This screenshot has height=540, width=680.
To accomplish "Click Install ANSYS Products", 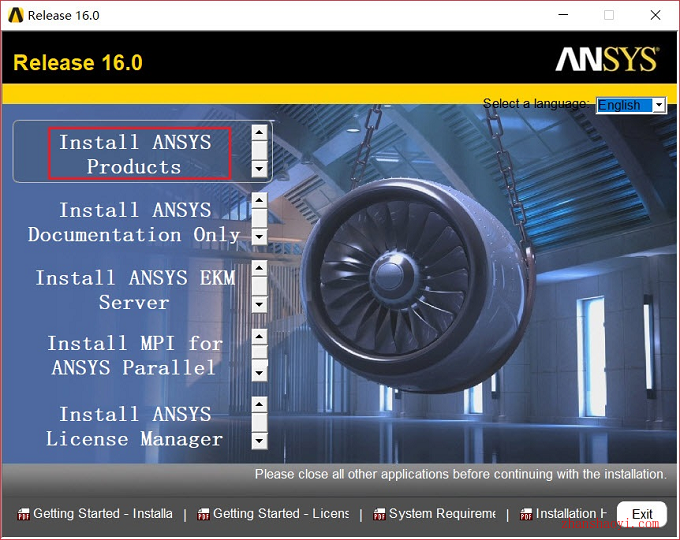I will coord(135,154).
